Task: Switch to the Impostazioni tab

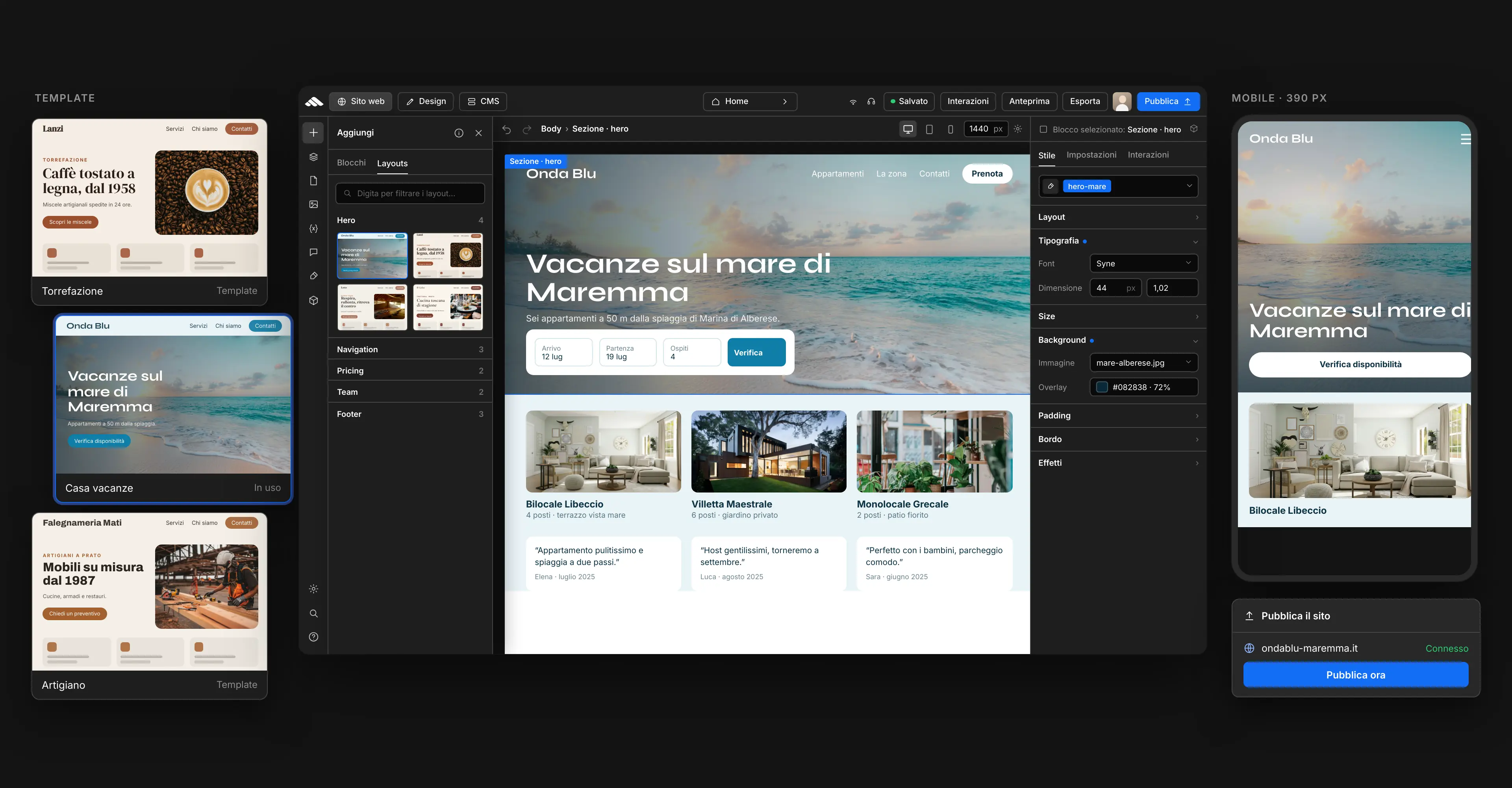Action: (1091, 155)
